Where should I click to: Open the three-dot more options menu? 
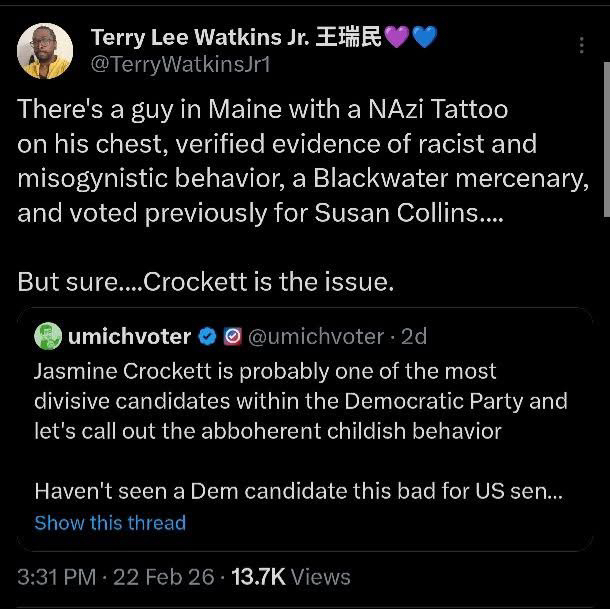click(x=583, y=46)
